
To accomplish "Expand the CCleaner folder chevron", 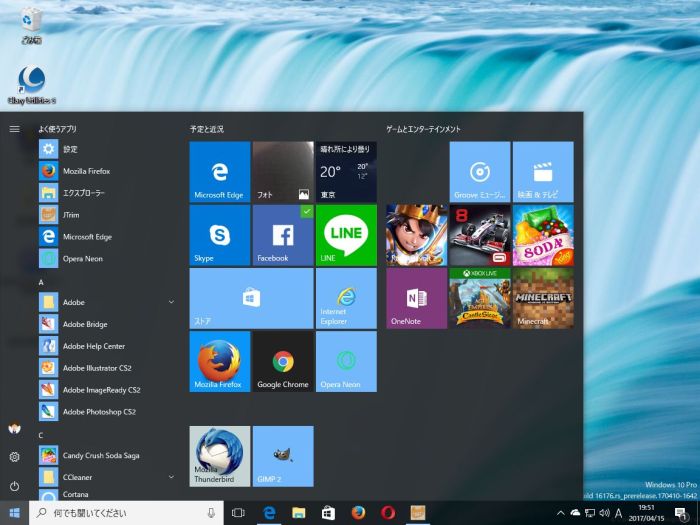I will [x=171, y=478].
